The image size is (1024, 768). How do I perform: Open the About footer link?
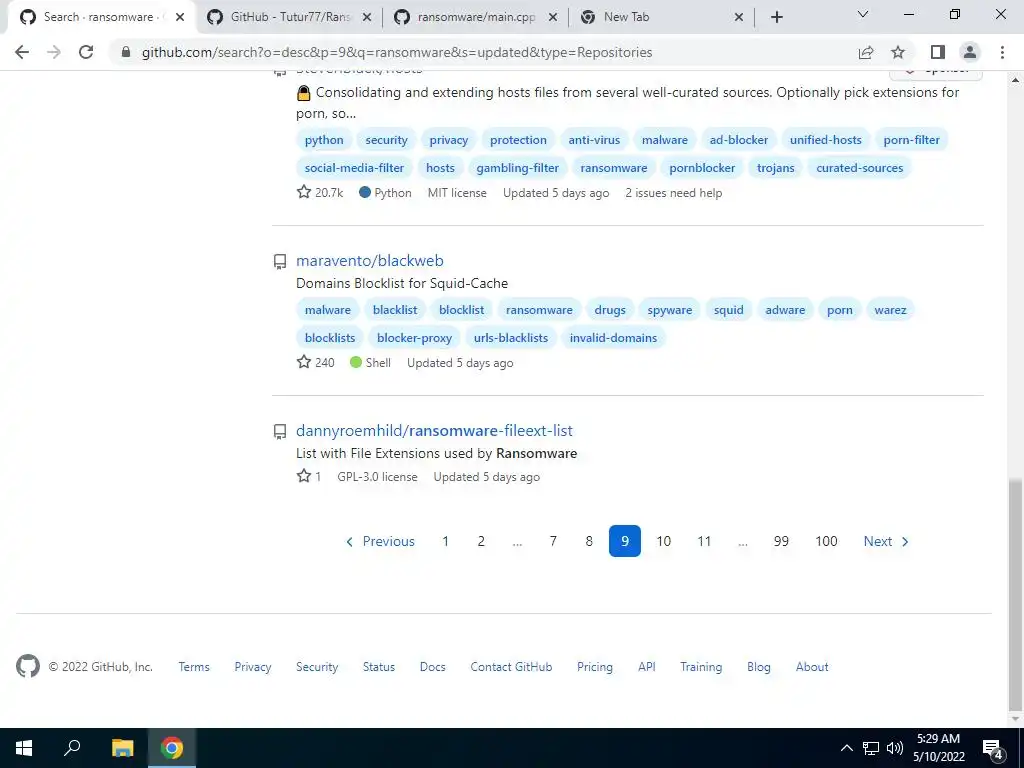[x=812, y=667]
